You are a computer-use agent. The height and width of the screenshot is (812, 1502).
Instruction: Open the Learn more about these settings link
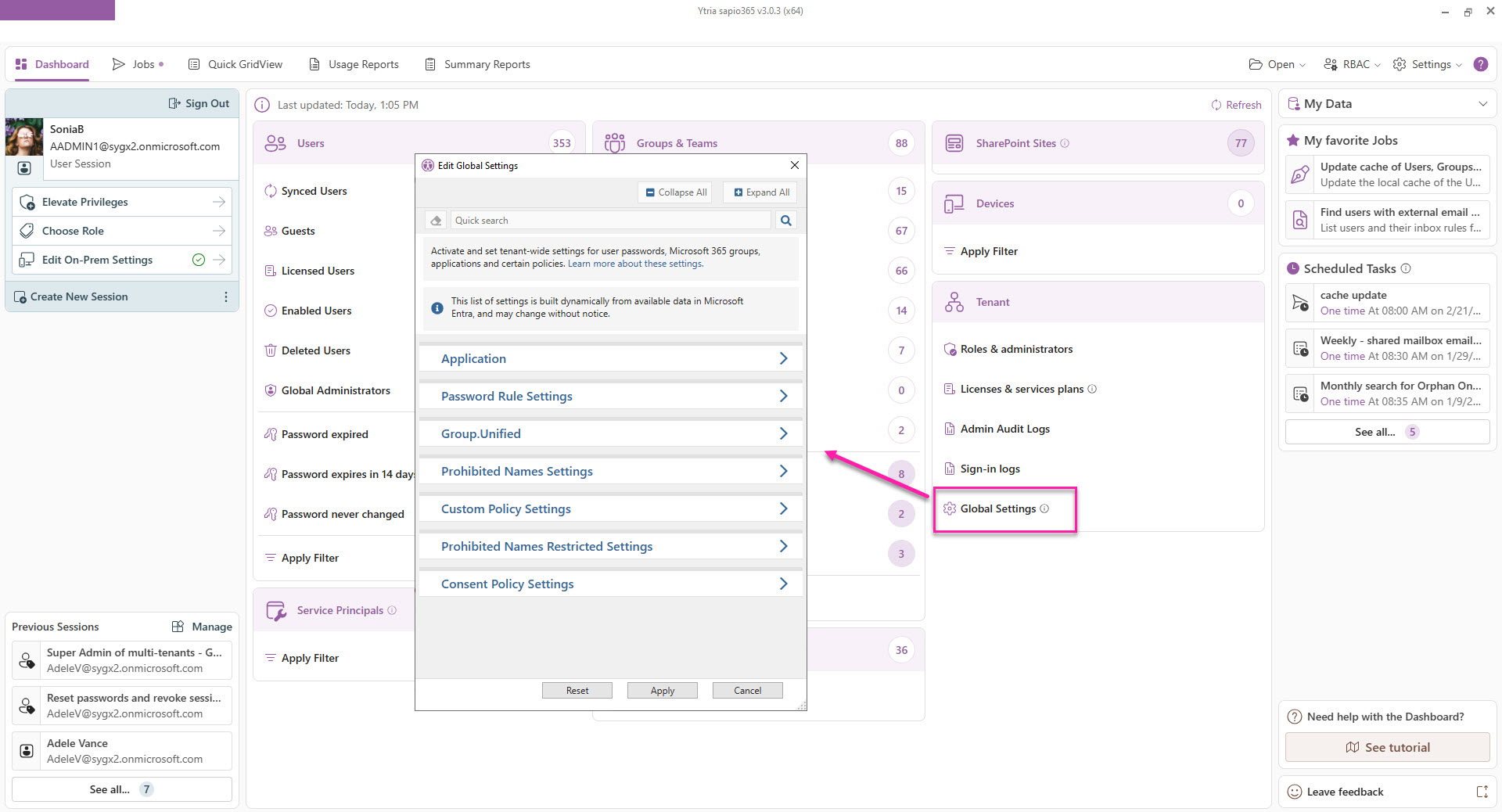pyautogui.click(x=635, y=264)
